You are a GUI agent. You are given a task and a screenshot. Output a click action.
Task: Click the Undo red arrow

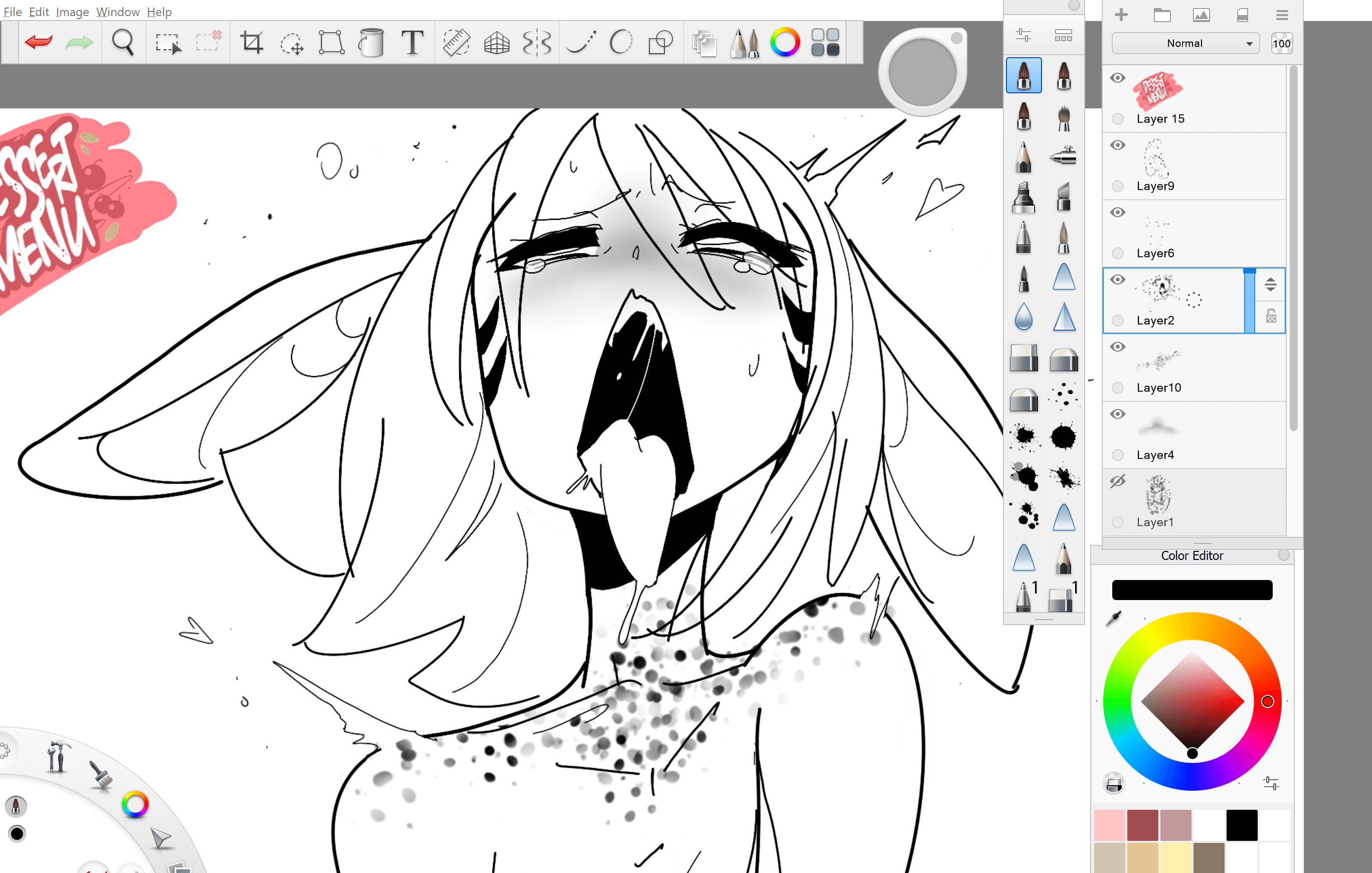[39, 42]
